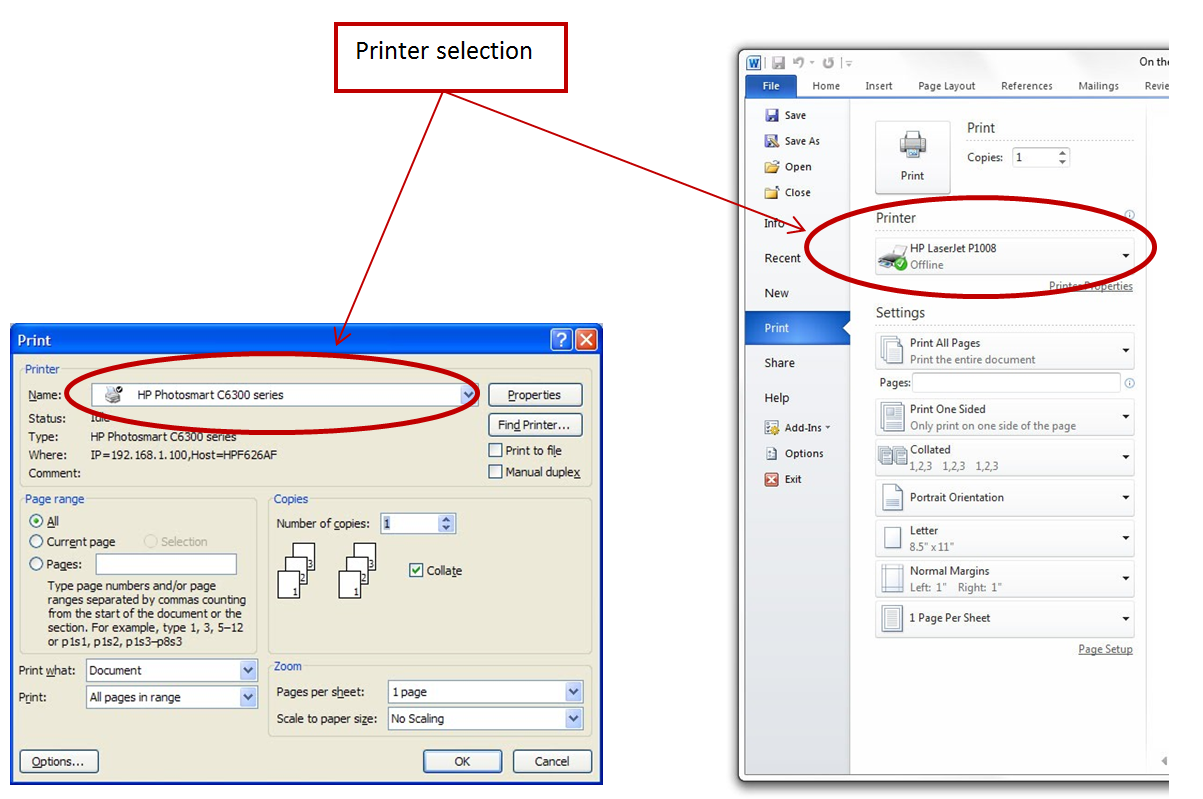Image resolution: width=1203 pixels, height=799 pixels.
Task: Enable the Print to file checkbox
Action: pyautogui.click(x=495, y=451)
